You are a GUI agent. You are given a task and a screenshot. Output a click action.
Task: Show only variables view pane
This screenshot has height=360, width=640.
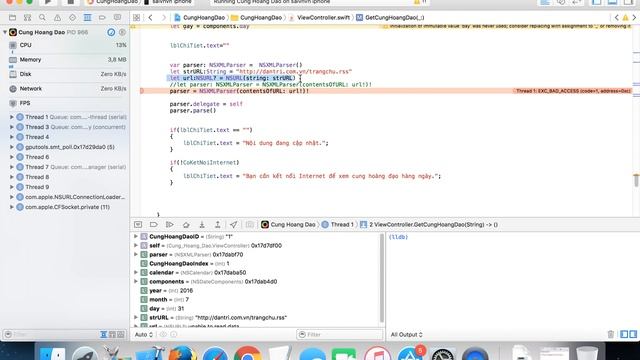point(624,334)
